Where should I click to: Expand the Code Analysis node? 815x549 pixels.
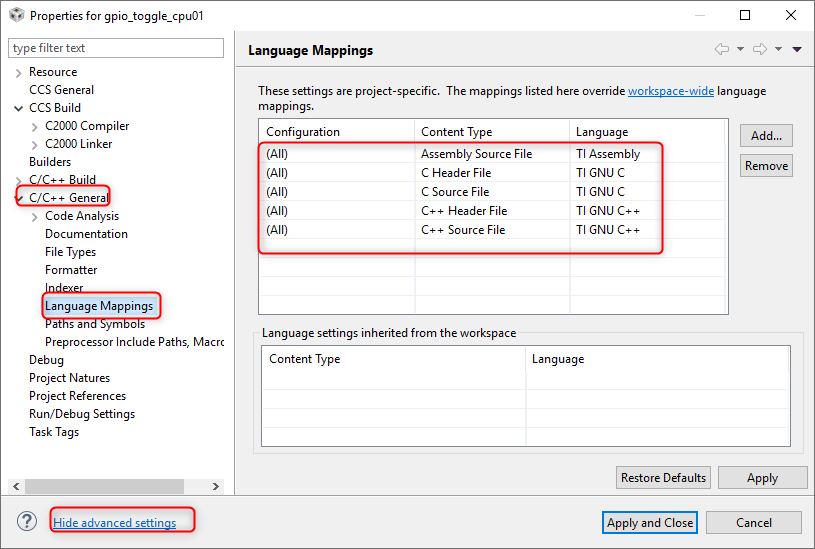pyautogui.click(x=35, y=216)
